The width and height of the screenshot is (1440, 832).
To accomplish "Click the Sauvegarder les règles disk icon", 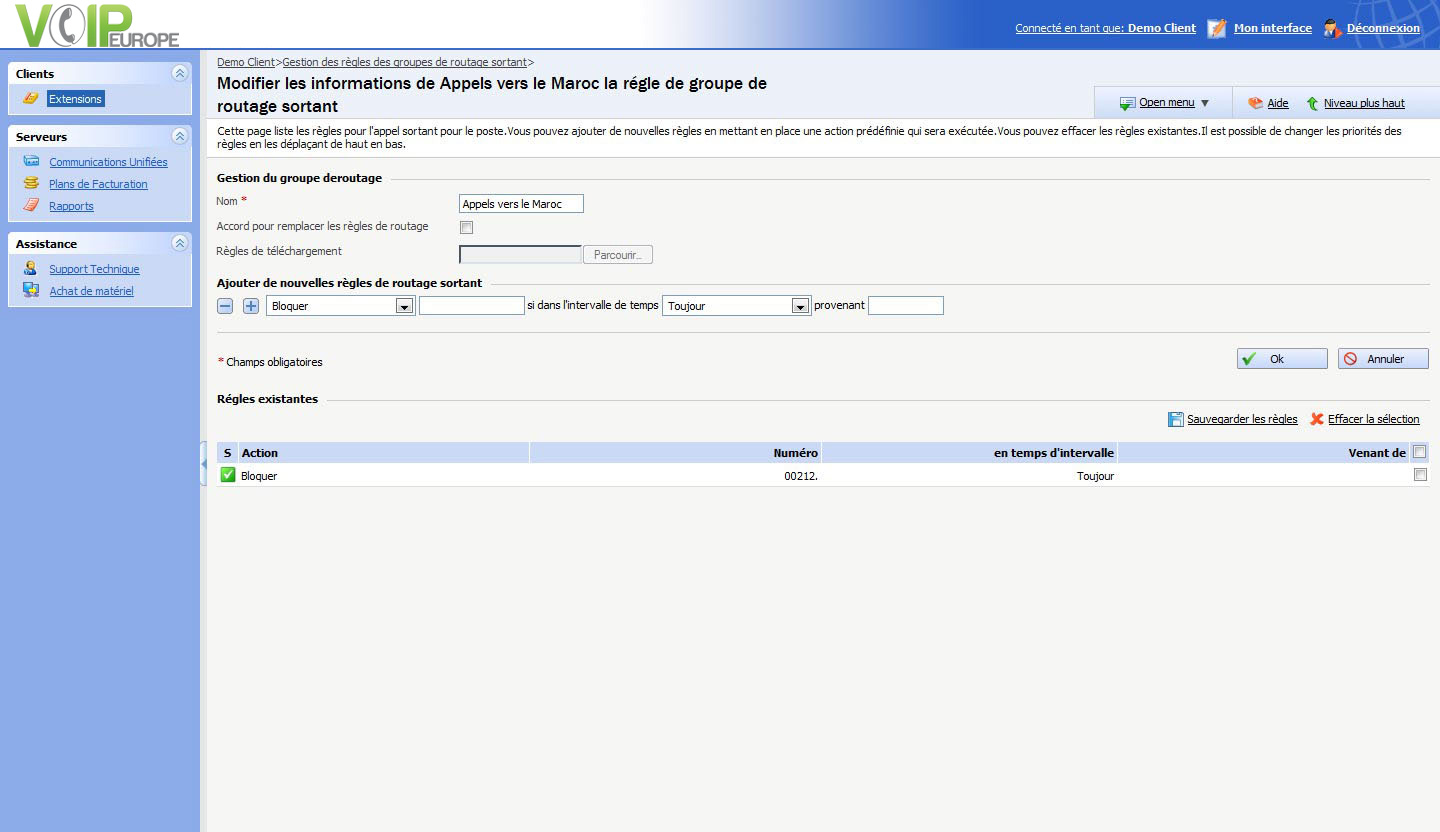I will 1176,419.
